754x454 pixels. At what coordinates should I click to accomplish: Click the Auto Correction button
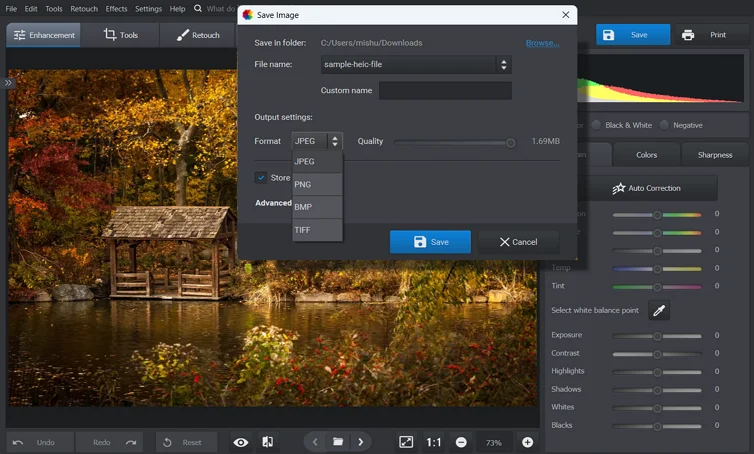(646, 188)
